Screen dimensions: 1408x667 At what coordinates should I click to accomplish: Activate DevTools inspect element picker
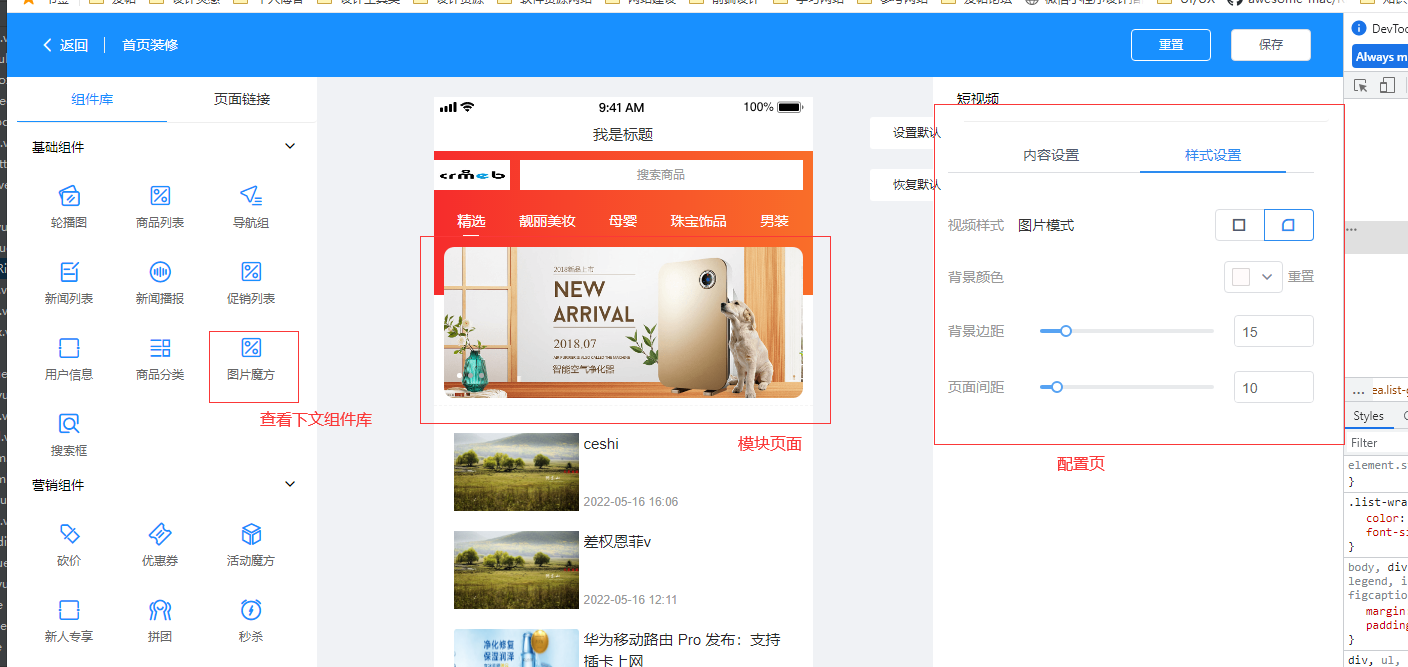pos(1361,86)
